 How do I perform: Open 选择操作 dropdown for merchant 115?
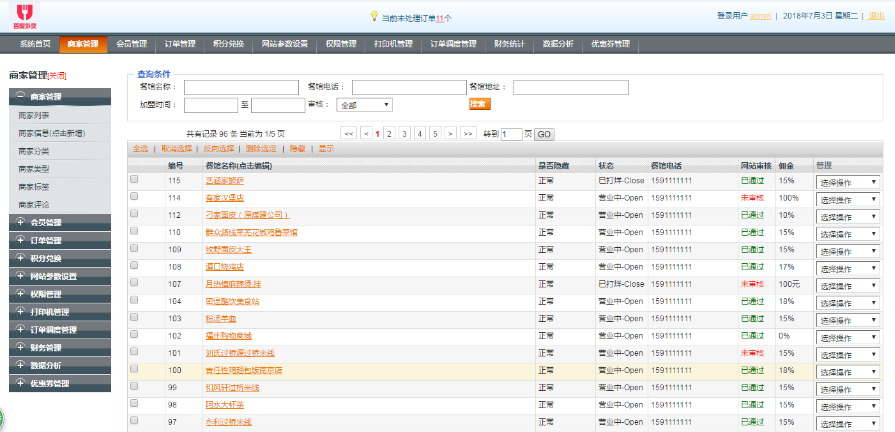[847, 181]
